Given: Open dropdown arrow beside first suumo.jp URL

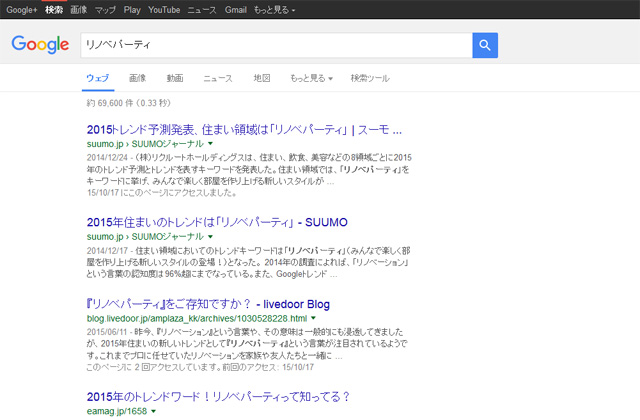Looking at the screenshot, I should (x=211, y=144).
